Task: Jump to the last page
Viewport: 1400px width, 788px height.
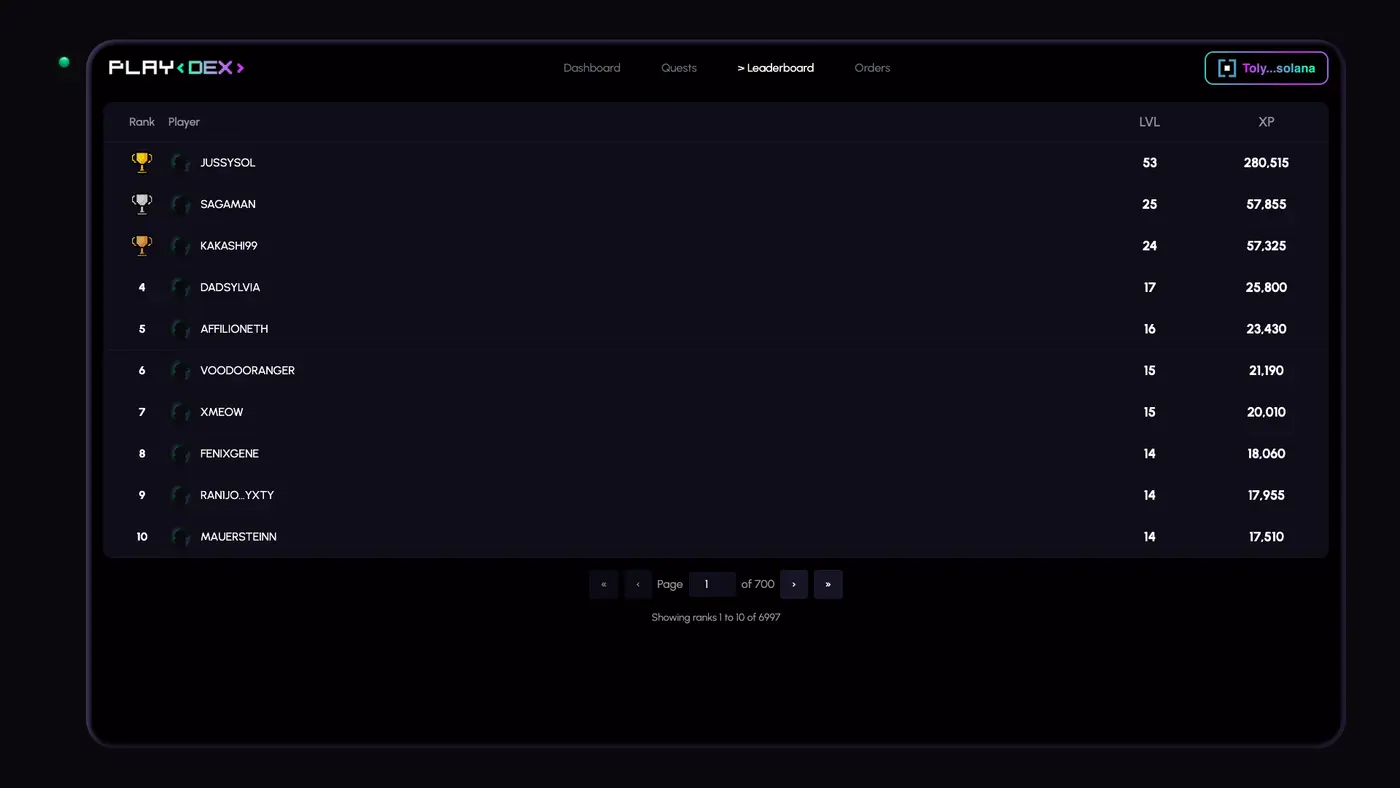Action: [x=828, y=584]
